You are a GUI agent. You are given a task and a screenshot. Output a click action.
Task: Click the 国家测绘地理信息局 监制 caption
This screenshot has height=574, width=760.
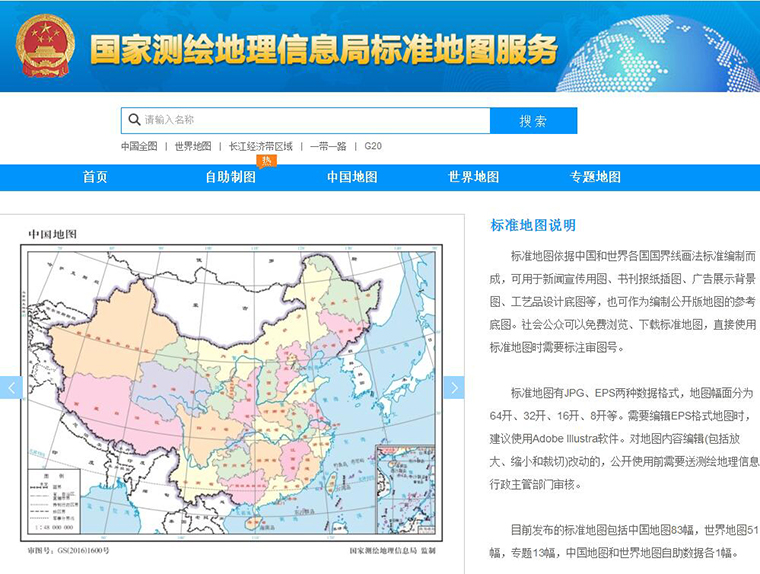tap(393, 551)
